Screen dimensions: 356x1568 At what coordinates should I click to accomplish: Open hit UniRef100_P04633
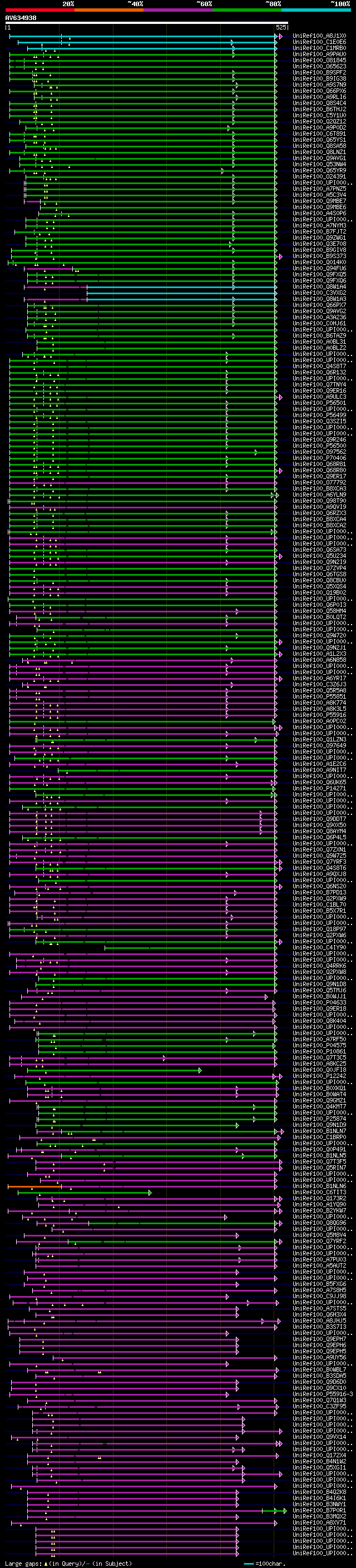point(319,1002)
